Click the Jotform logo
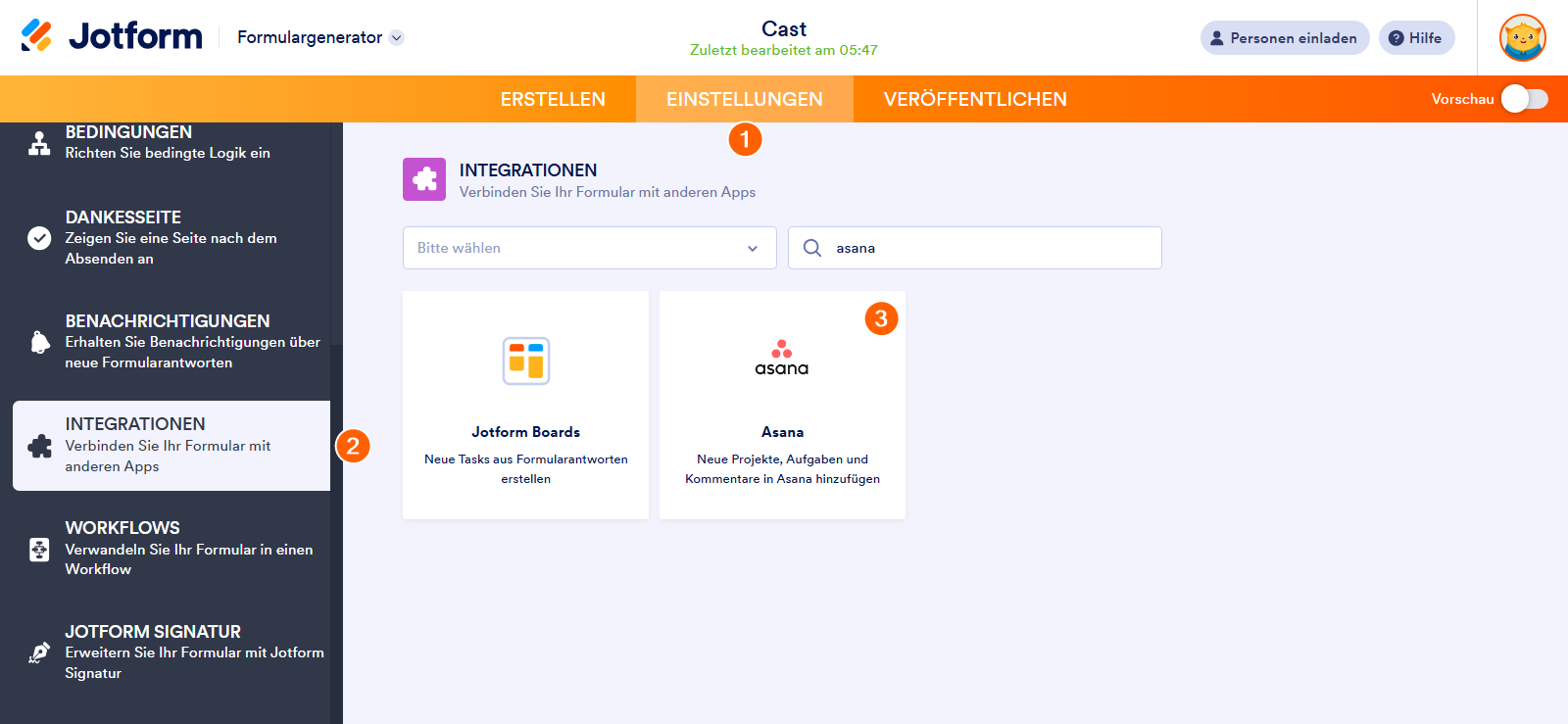The height and width of the screenshot is (724, 1568). point(112,36)
